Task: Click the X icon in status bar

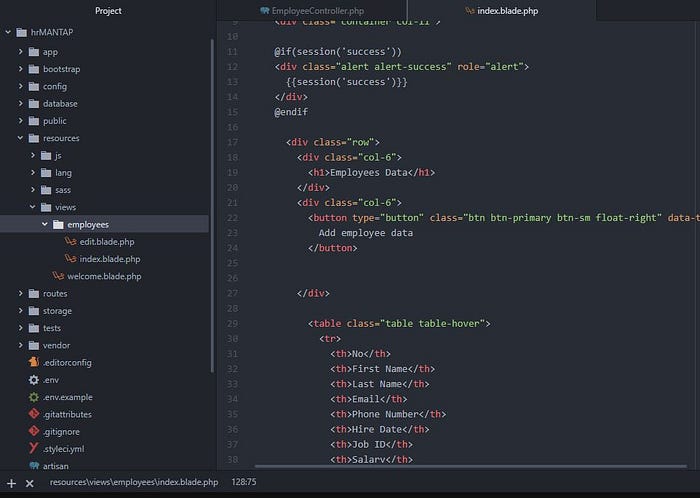Action: [29, 483]
